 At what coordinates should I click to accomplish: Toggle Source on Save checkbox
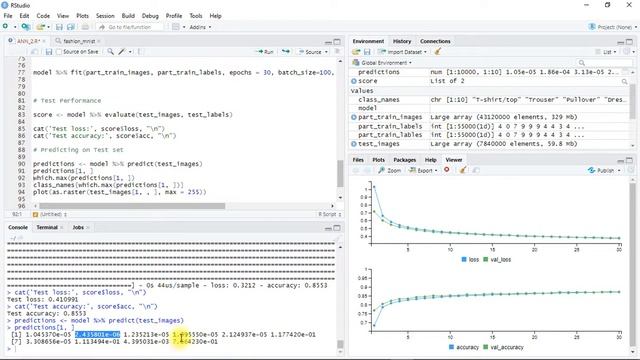[59, 52]
